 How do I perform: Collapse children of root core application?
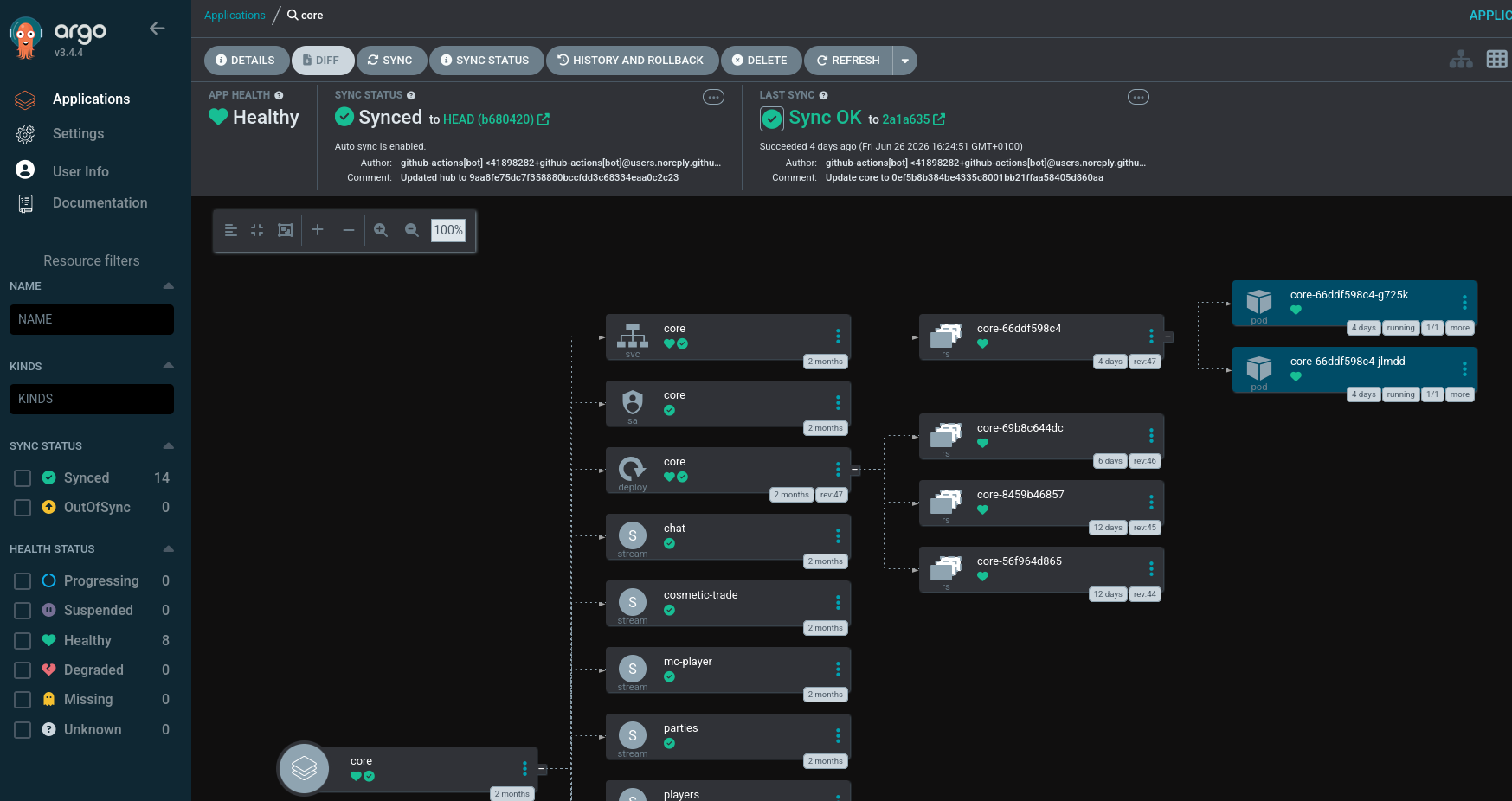542,769
